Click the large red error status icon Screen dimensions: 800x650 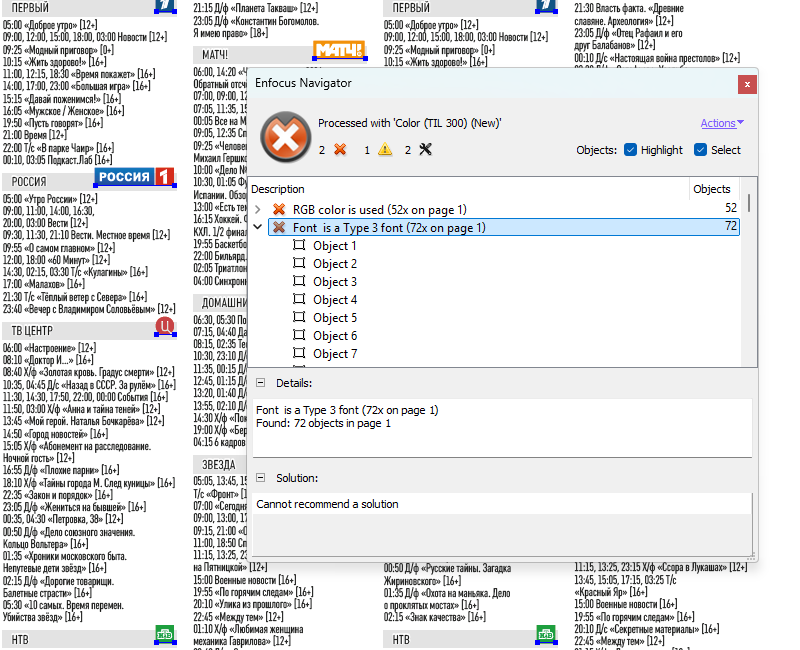pos(286,137)
